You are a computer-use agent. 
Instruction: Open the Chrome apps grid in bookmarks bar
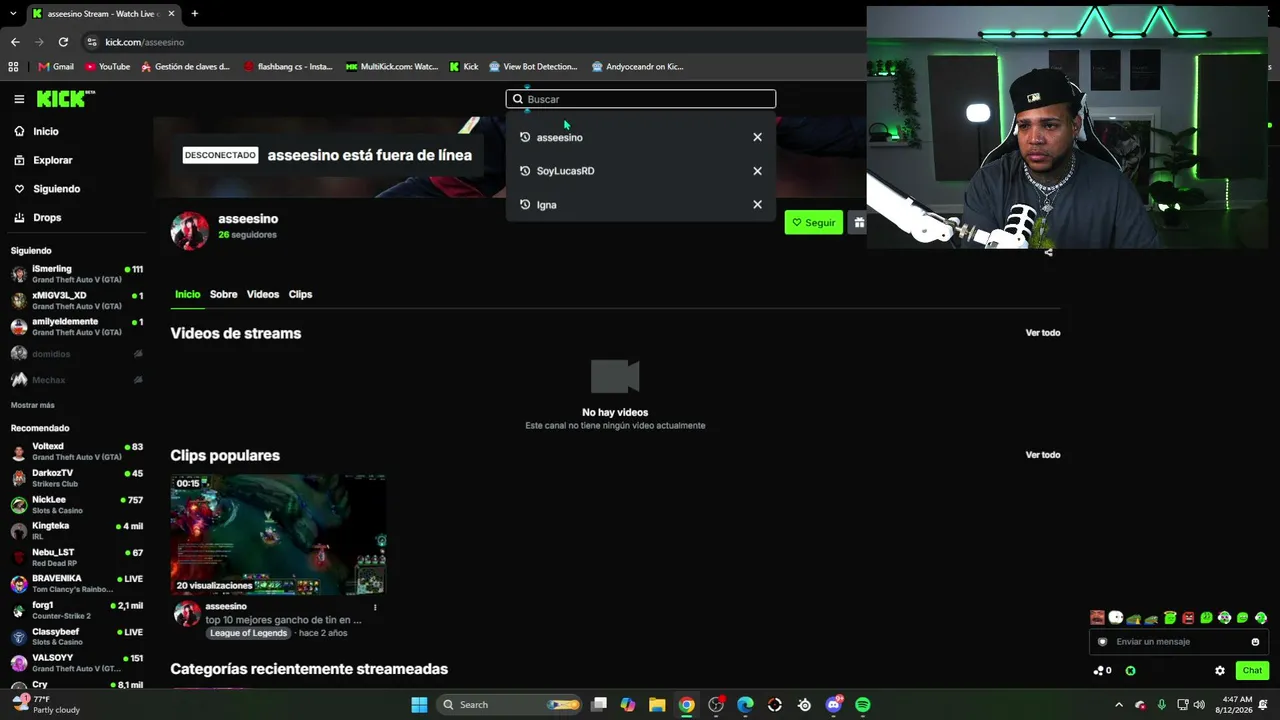13,67
